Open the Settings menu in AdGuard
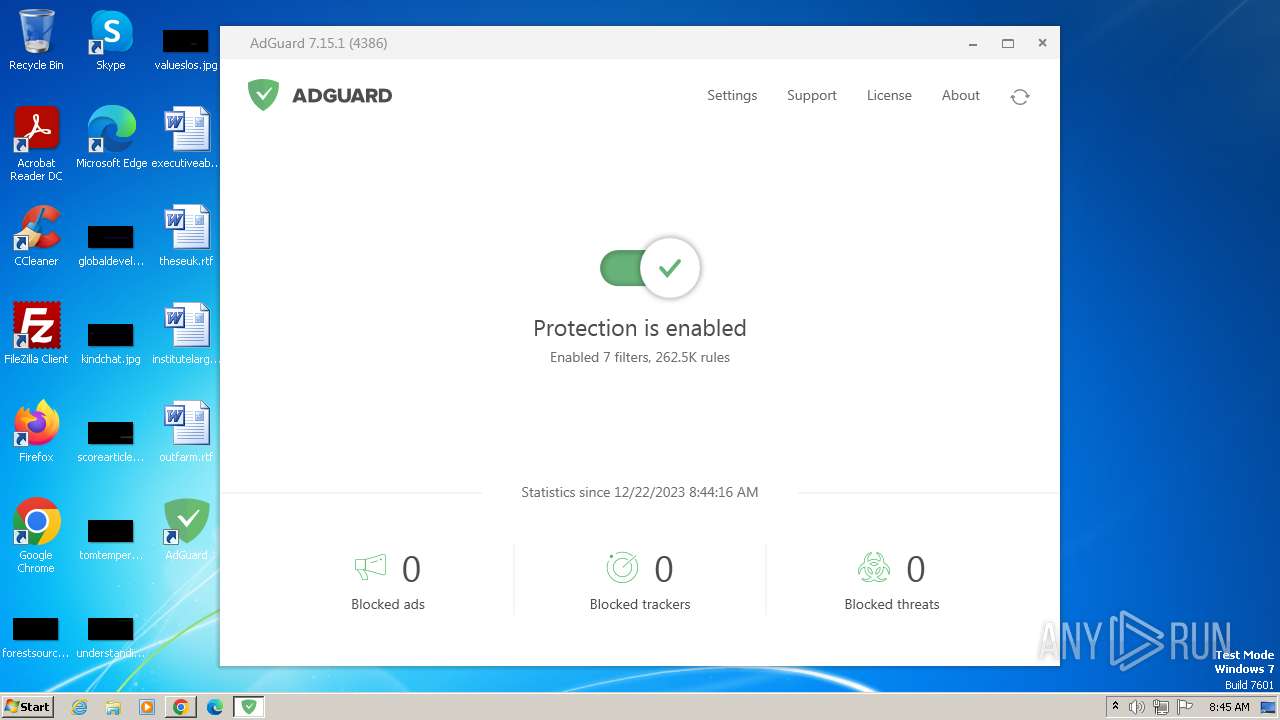This screenshot has height=720, width=1280. pyautogui.click(x=732, y=95)
